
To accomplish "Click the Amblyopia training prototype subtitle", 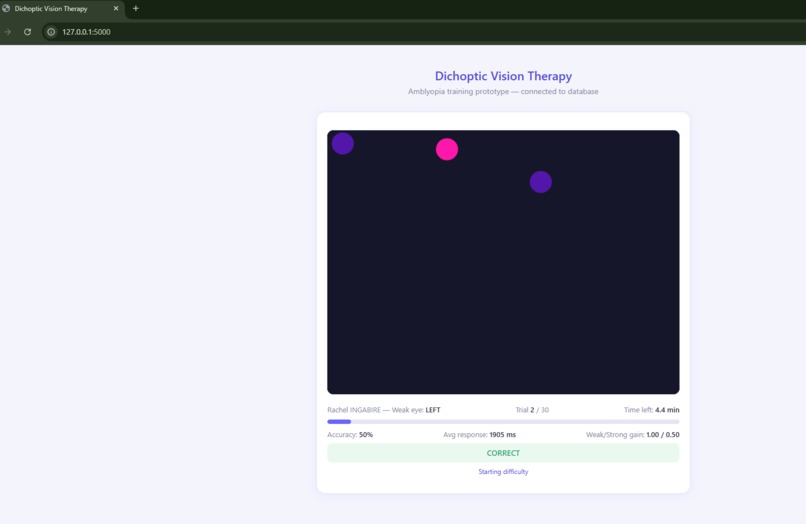I will click(x=503, y=92).
